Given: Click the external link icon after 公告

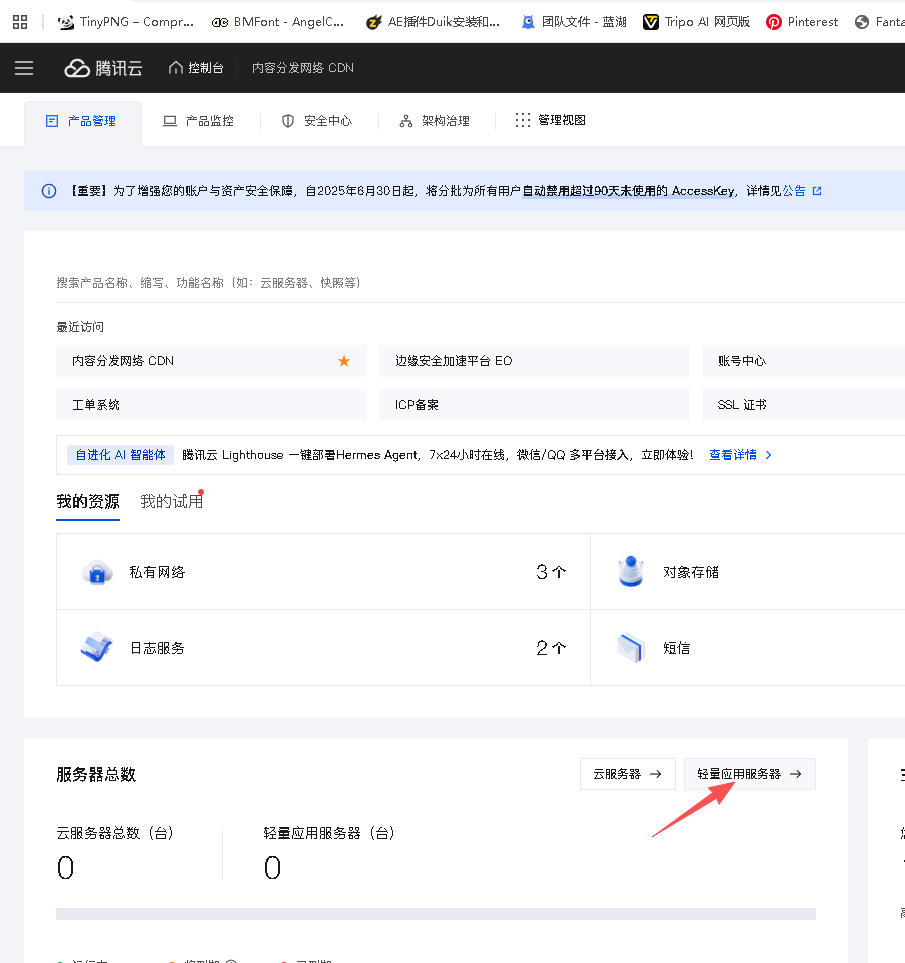Looking at the screenshot, I should 817,191.
